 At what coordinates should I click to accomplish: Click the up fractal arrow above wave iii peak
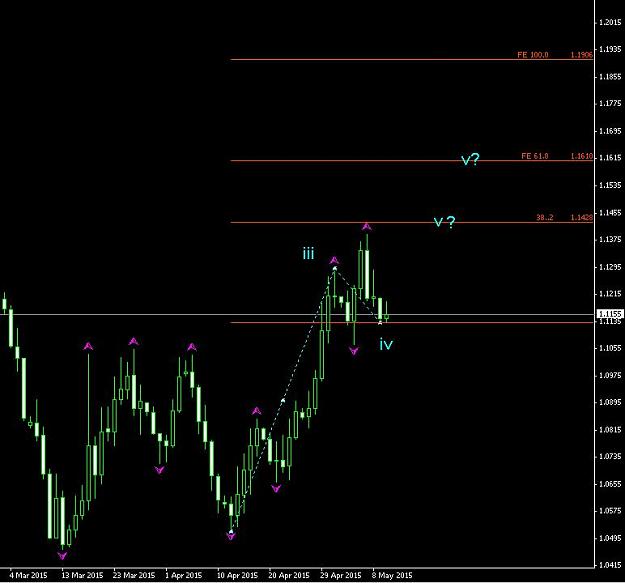(x=334, y=261)
